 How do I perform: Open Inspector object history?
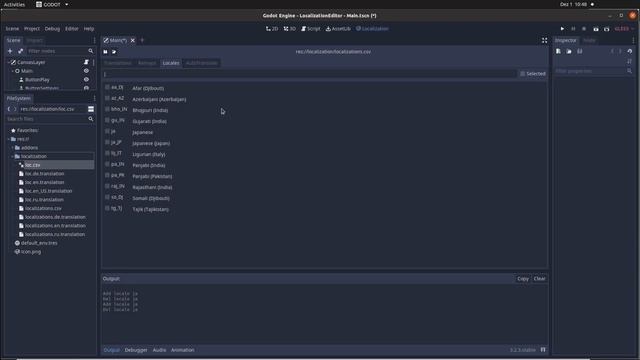click(630, 51)
